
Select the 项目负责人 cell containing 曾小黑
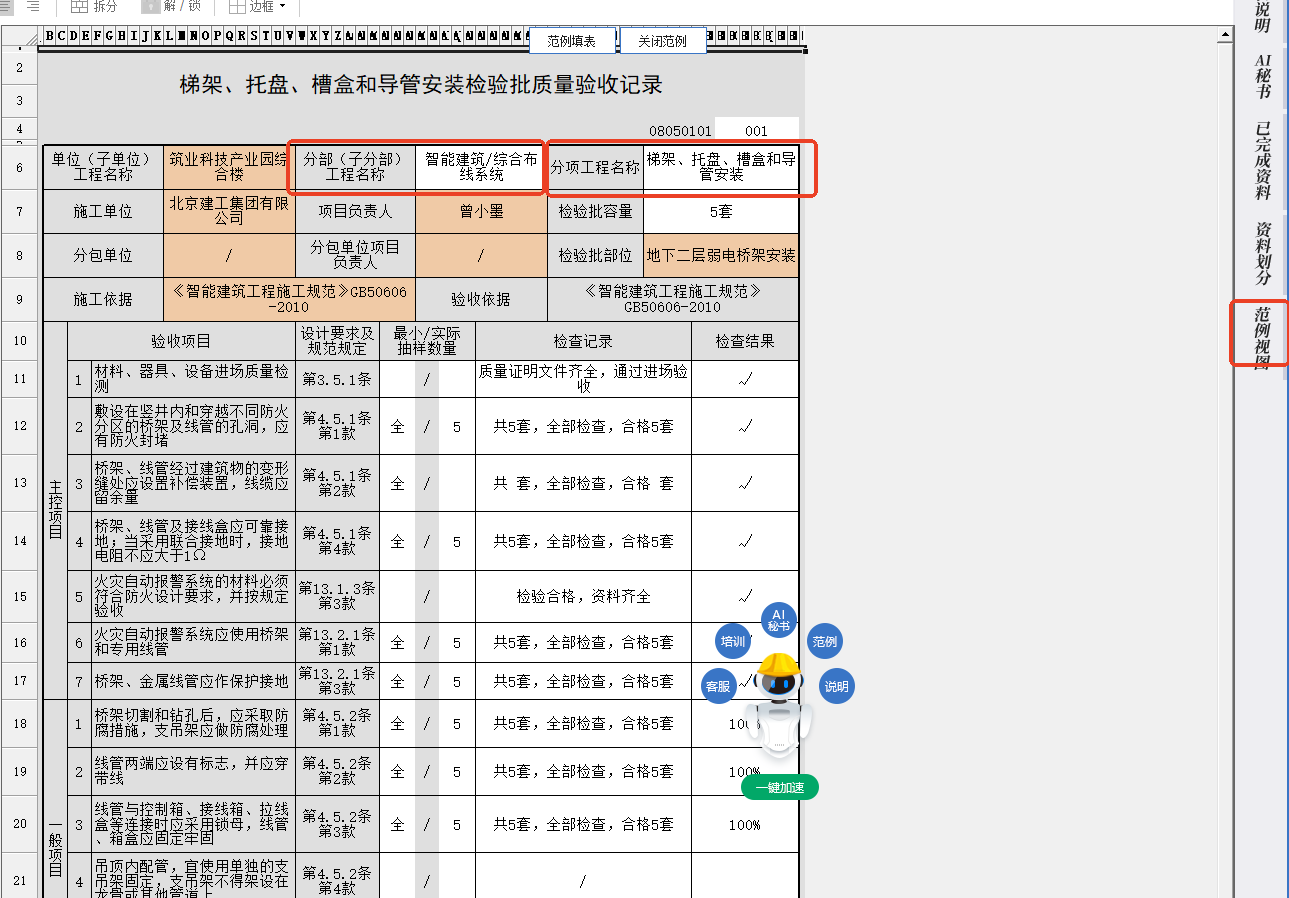tap(481, 212)
